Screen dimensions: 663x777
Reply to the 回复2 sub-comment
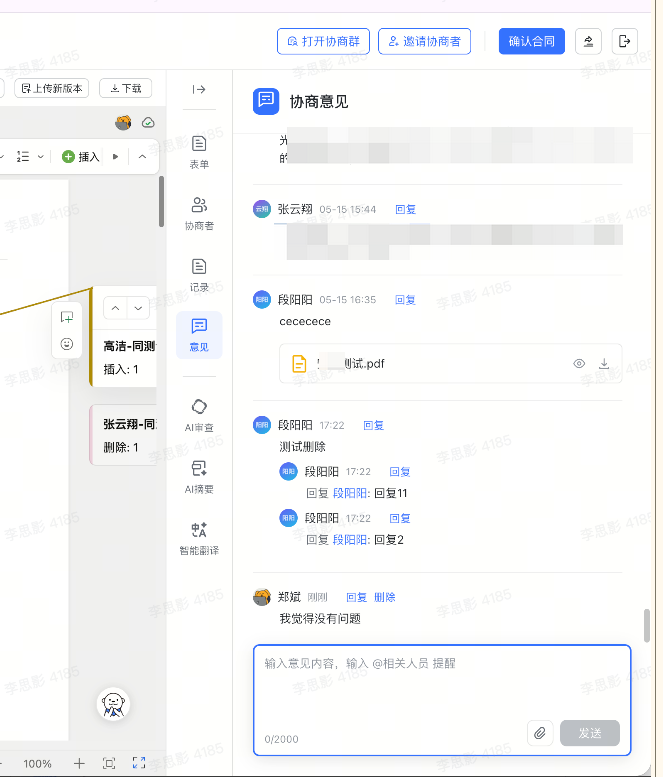point(400,518)
